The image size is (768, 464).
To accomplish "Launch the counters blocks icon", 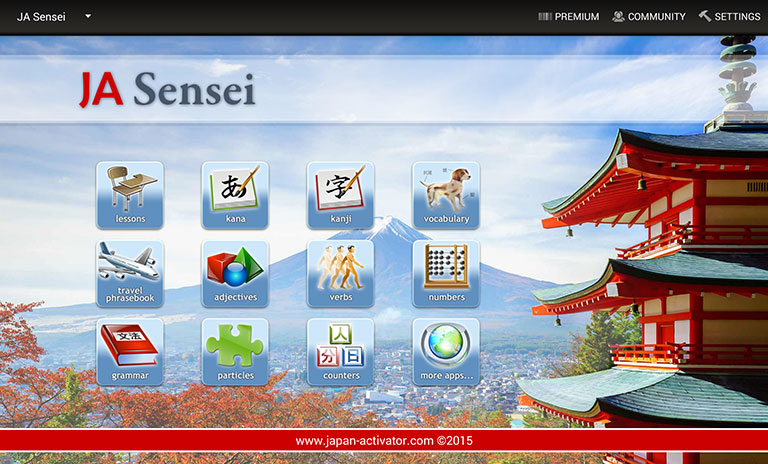I will [340, 352].
